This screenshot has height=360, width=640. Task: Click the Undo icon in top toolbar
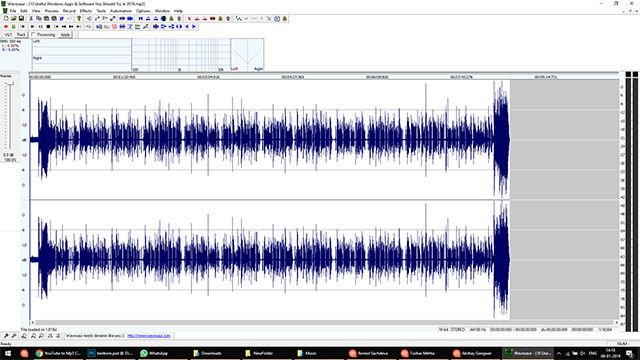(68, 18)
